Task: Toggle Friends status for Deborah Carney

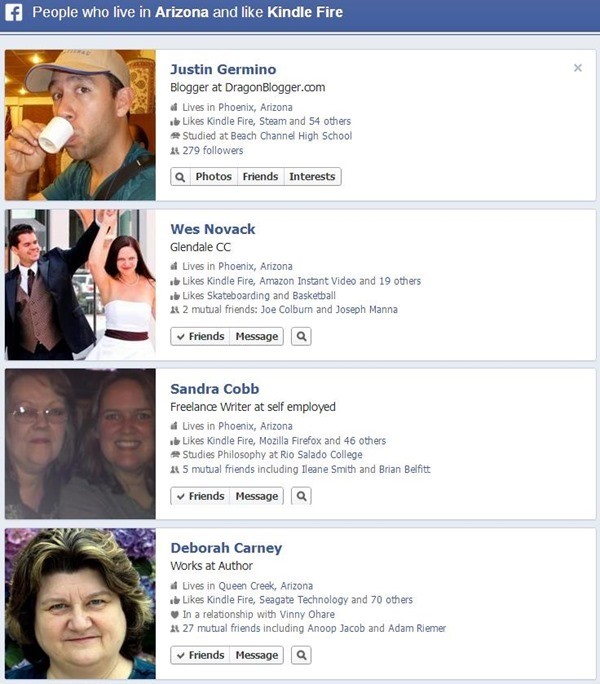Action: (x=200, y=655)
